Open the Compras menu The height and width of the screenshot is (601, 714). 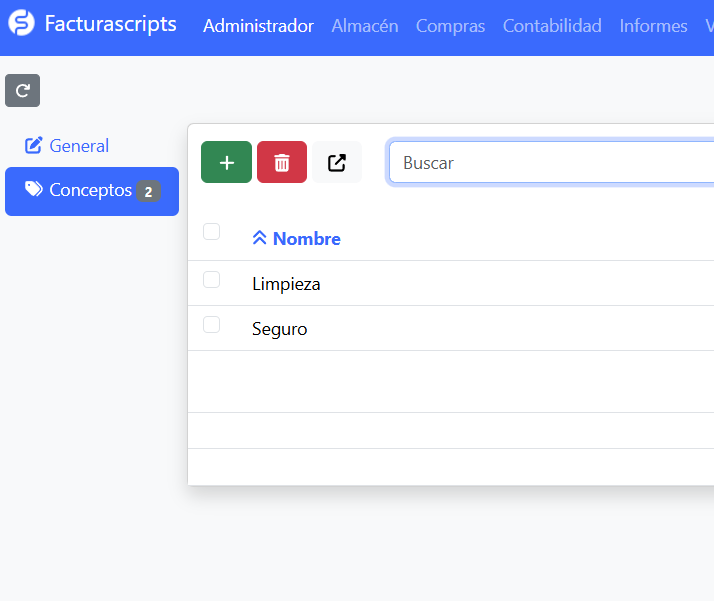(x=450, y=26)
